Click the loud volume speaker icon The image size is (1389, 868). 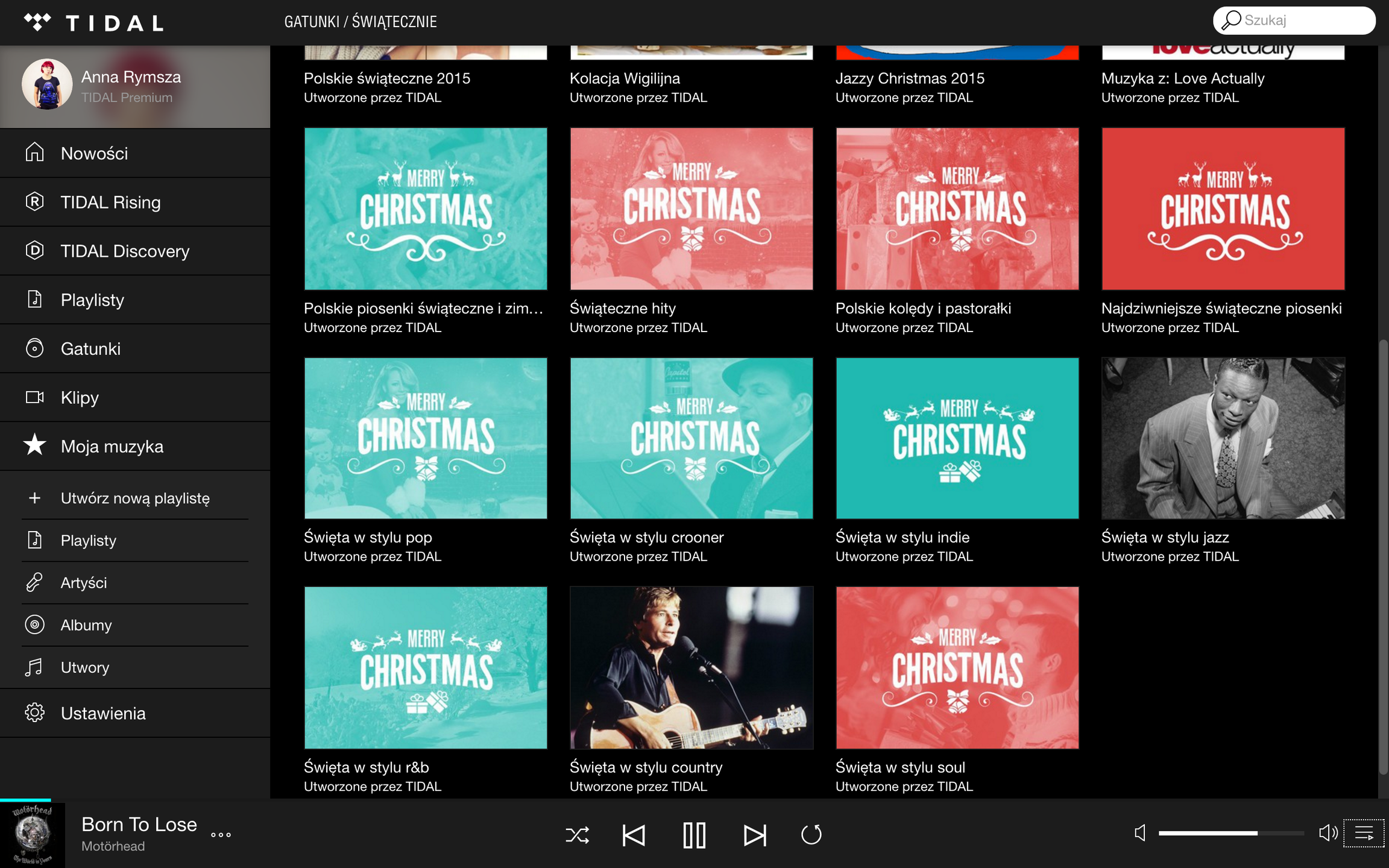pos(1328,833)
